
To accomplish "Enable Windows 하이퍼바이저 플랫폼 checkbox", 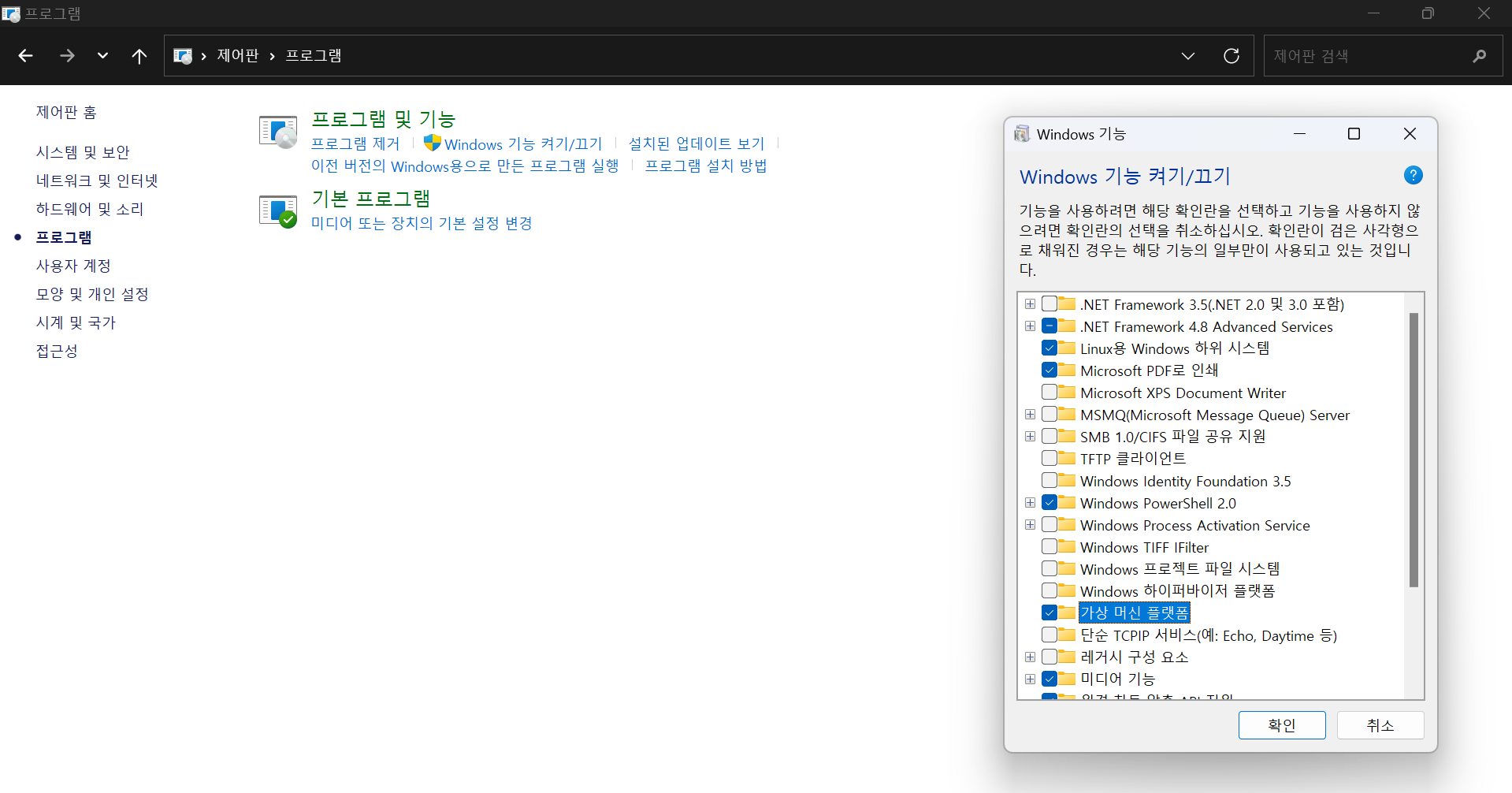I will click(x=1049, y=590).
